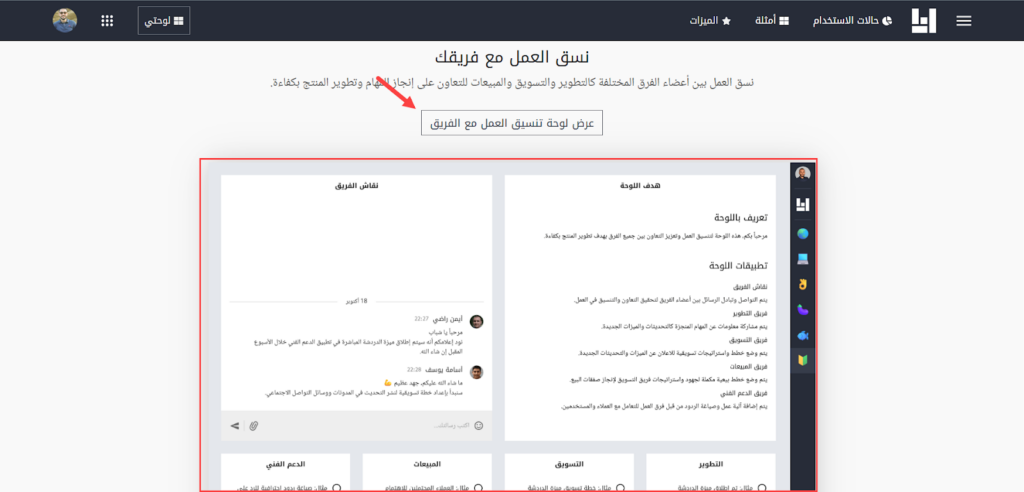Click the attachment paperclip icon in the chat
The image size is (1024, 492).
click(x=254, y=426)
